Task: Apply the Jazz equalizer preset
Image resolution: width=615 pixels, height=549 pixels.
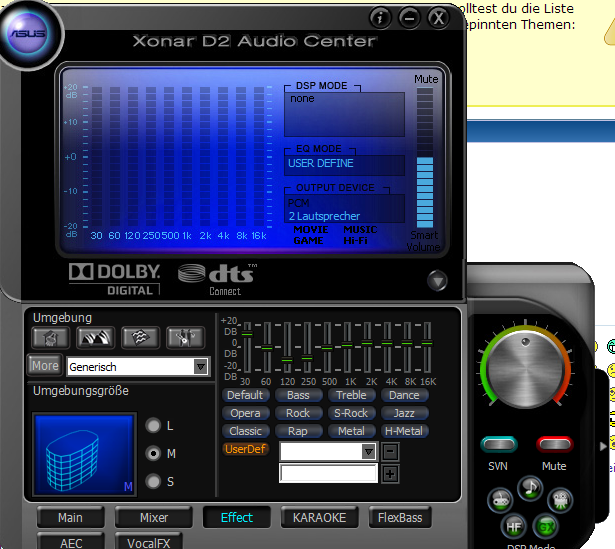Action: (x=404, y=413)
